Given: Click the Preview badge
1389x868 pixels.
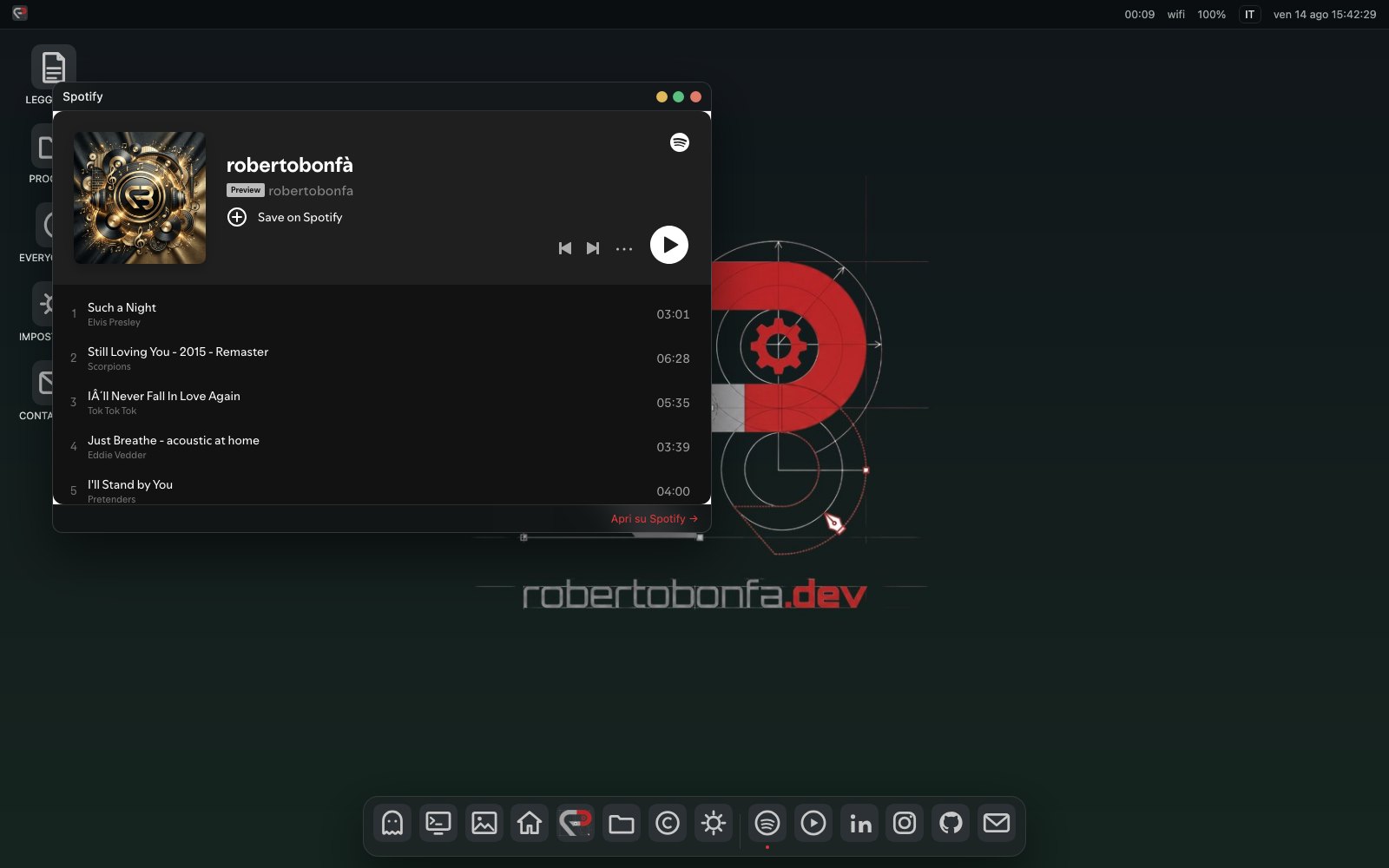Looking at the screenshot, I should click(x=246, y=190).
